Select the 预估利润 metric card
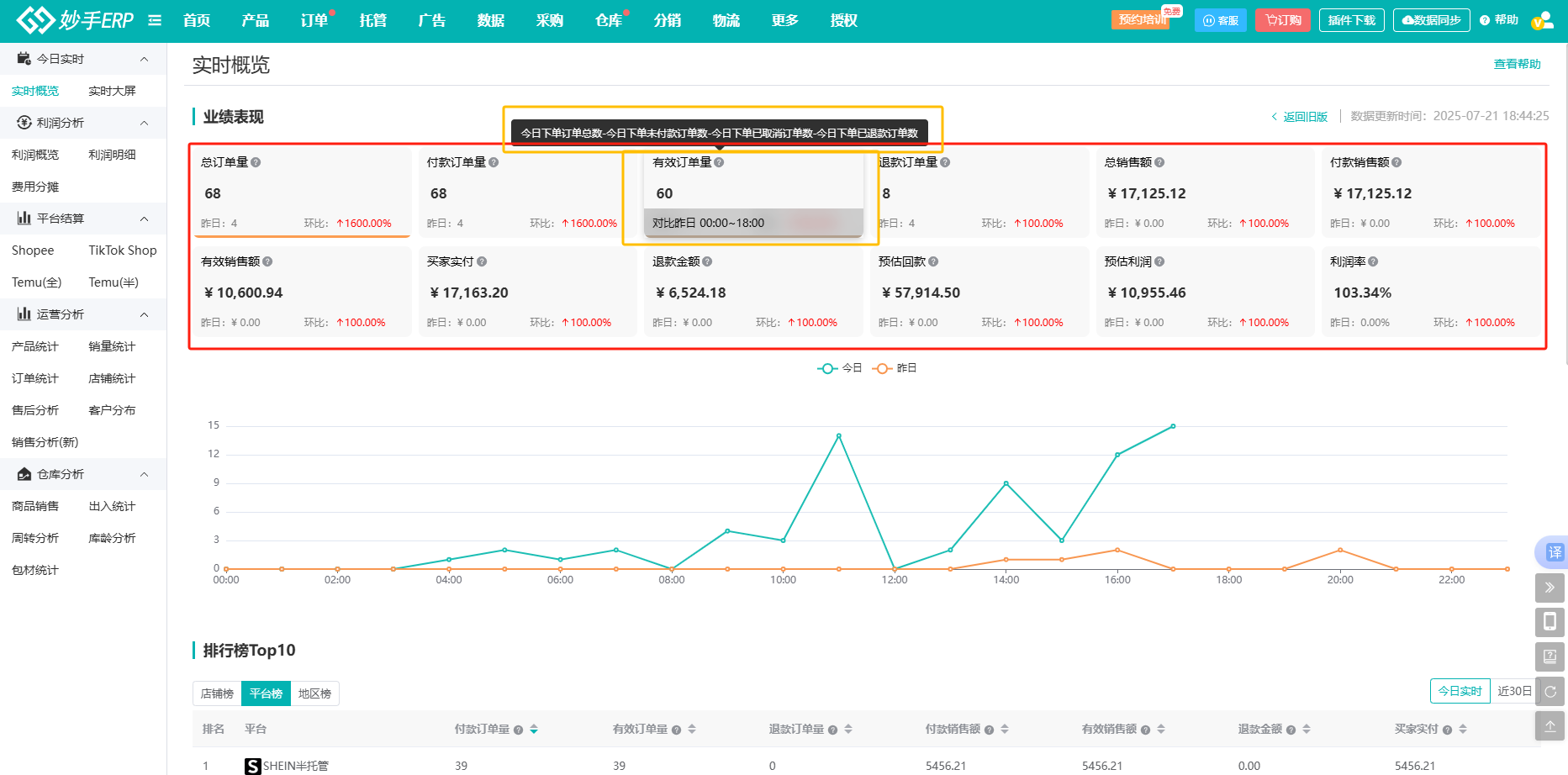The height and width of the screenshot is (775, 1568). click(1205, 292)
